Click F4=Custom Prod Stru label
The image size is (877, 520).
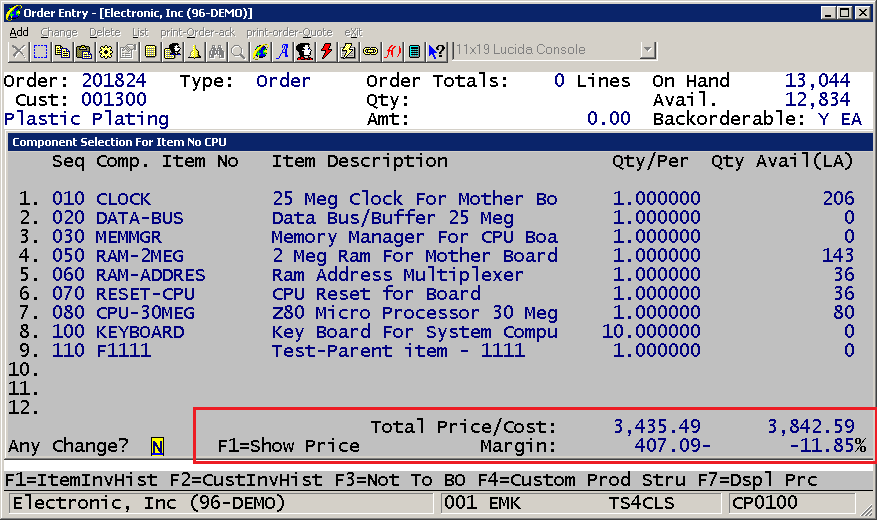tap(581, 480)
